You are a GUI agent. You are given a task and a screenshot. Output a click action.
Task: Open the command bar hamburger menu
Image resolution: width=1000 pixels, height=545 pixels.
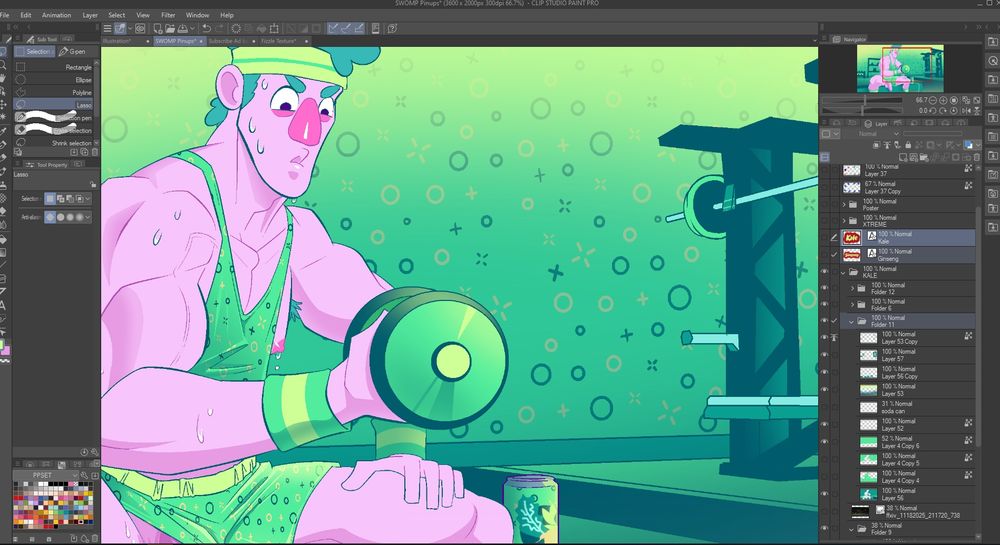(107, 28)
